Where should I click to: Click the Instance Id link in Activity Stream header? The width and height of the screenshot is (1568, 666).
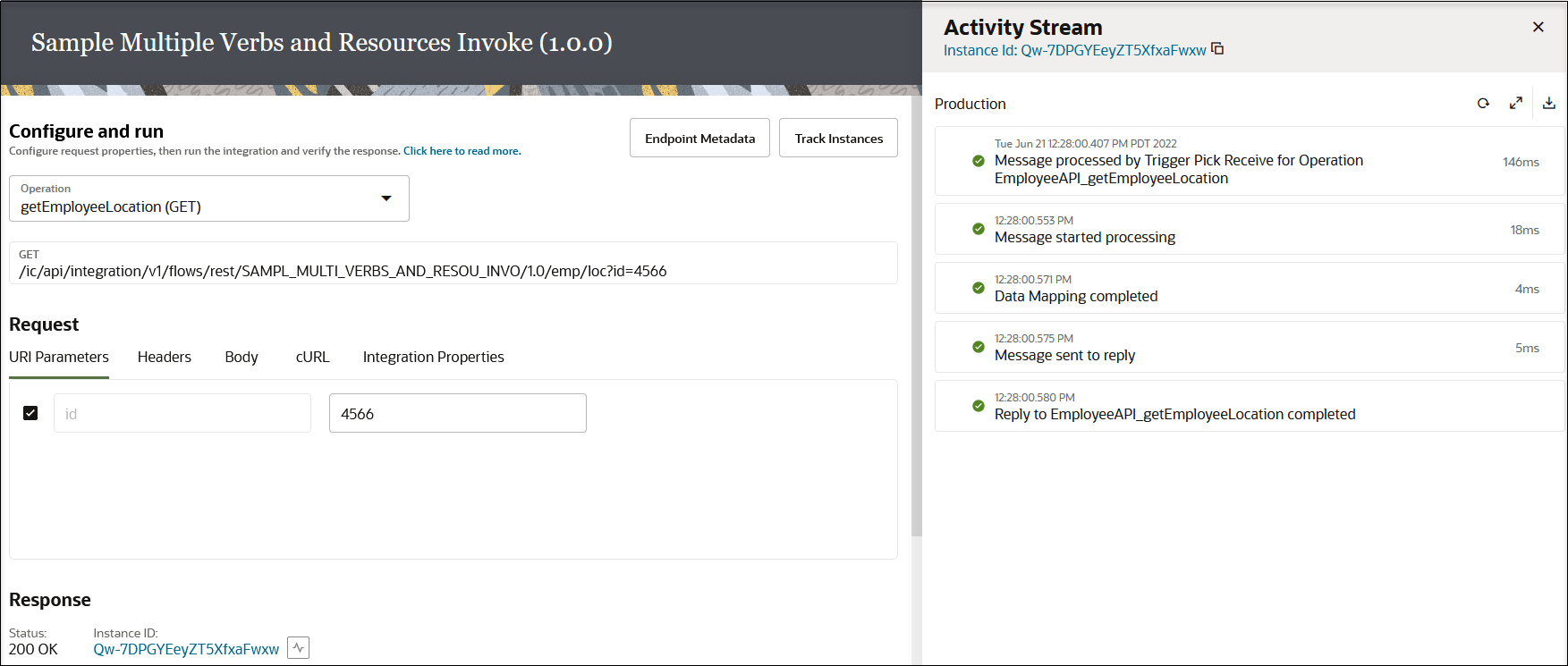click(1075, 50)
